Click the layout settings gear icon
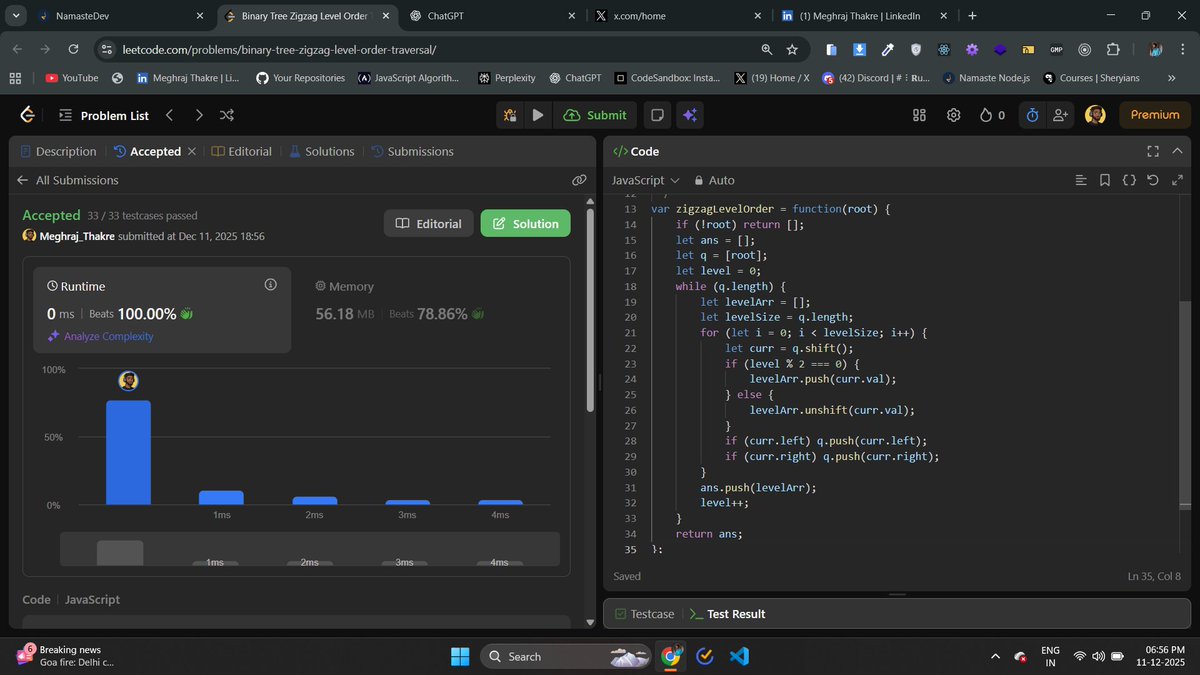Viewport: 1200px width, 675px height. pyautogui.click(x=953, y=115)
